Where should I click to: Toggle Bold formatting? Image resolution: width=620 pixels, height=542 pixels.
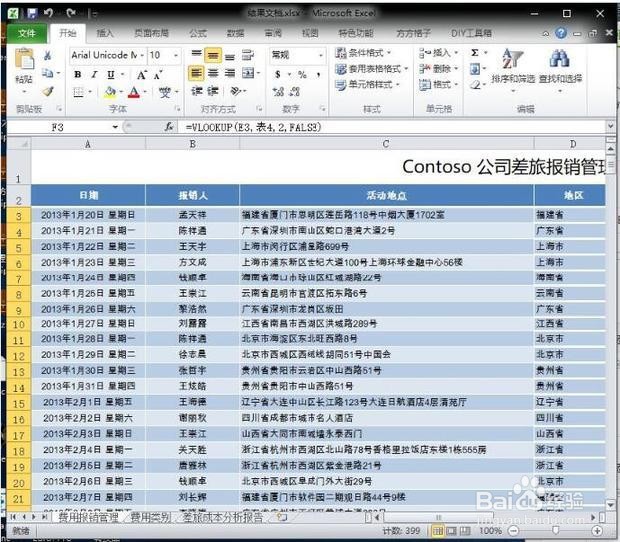click(x=78, y=74)
